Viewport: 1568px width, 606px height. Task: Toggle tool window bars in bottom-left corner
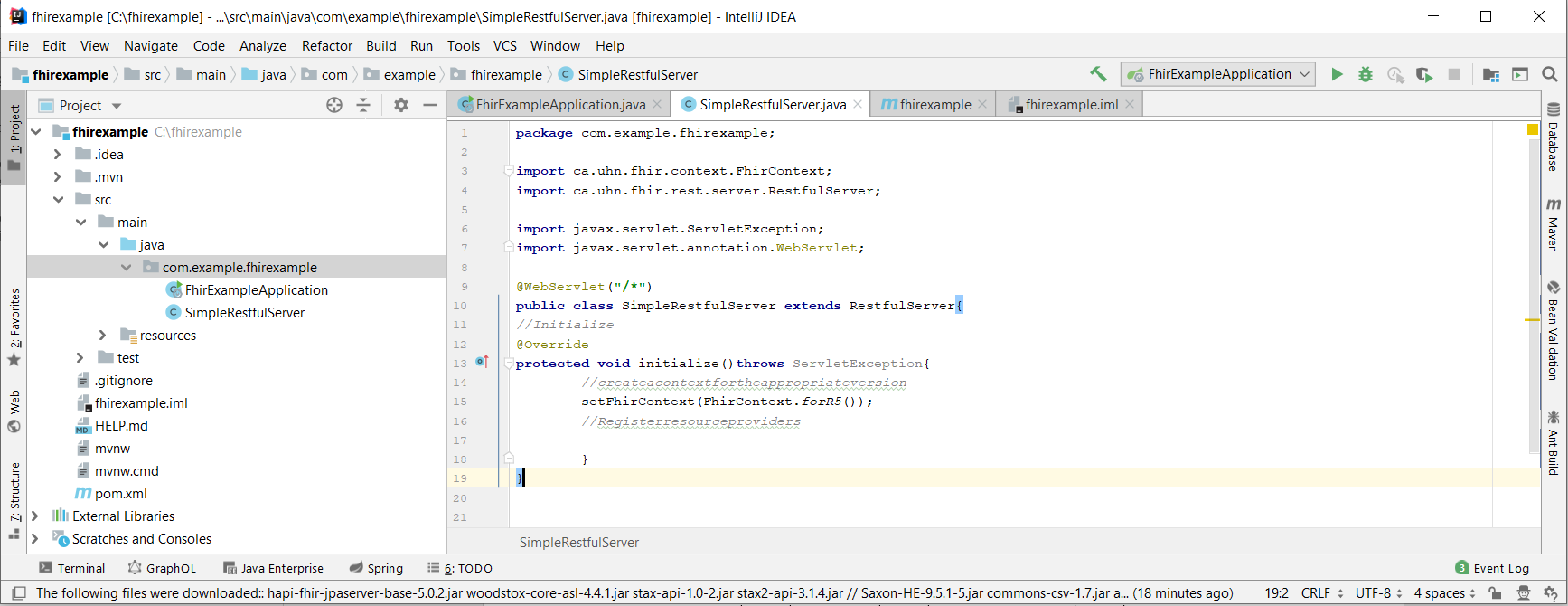18,593
